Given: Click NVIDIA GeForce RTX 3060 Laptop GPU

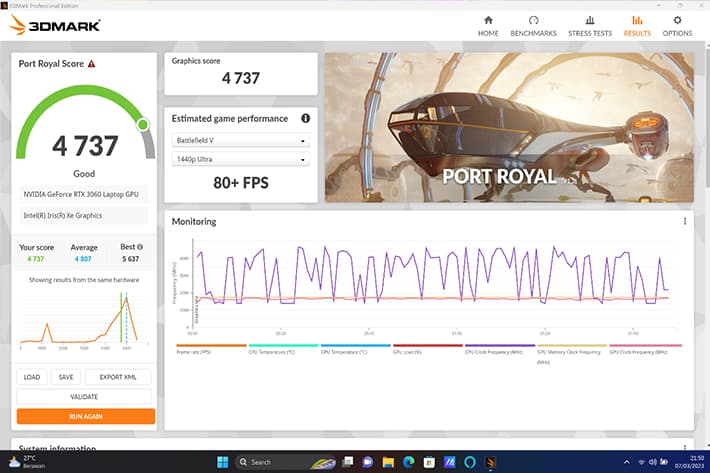Looking at the screenshot, I should pos(82,194).
